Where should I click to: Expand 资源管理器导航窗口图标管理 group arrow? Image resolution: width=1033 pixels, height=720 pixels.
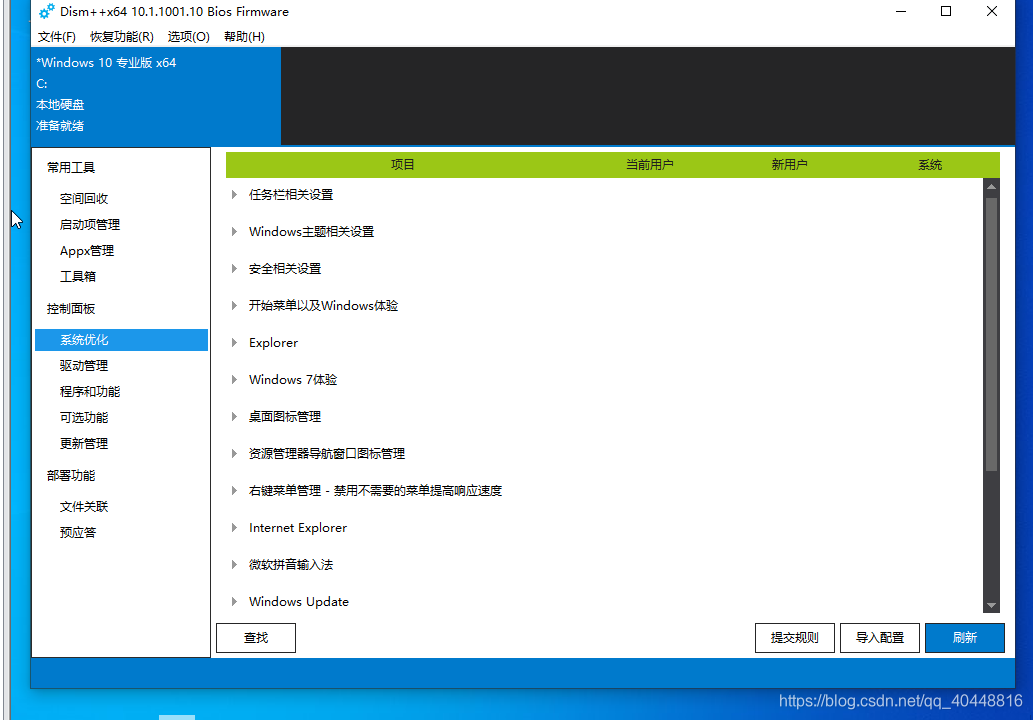[234, 453]
